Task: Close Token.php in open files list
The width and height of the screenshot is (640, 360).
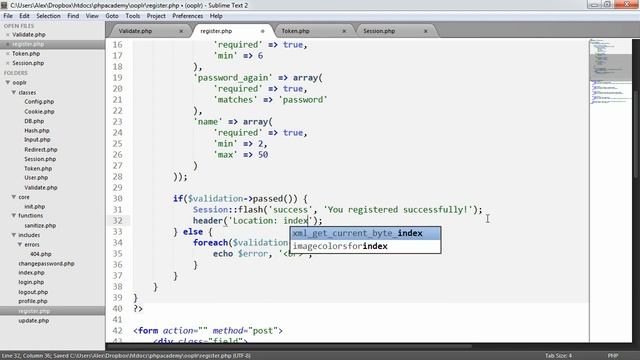Action: [x=7, y=53]
